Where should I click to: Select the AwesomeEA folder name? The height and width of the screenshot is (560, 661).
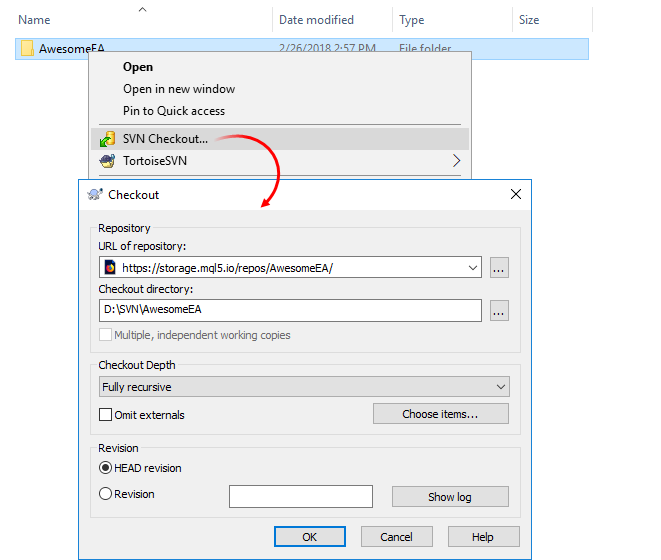click(x=72, y=49)
